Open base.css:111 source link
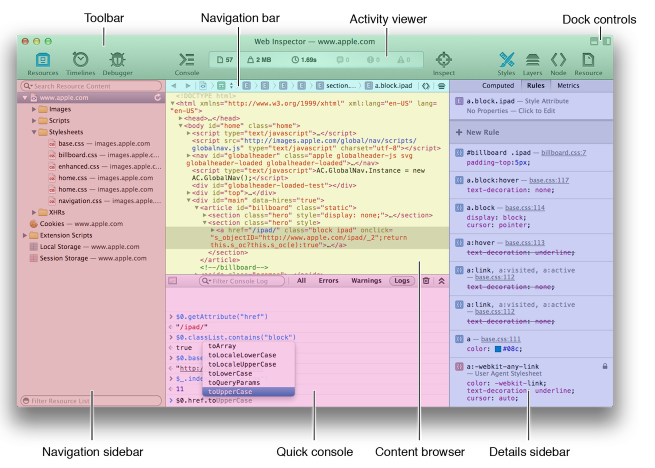655x468 pixels. click(x=500, y=339)
